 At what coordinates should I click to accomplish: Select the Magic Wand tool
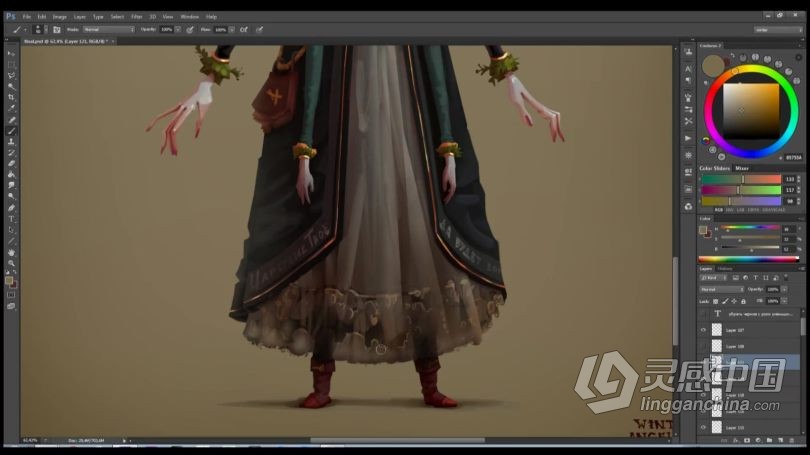coord(11,86)
